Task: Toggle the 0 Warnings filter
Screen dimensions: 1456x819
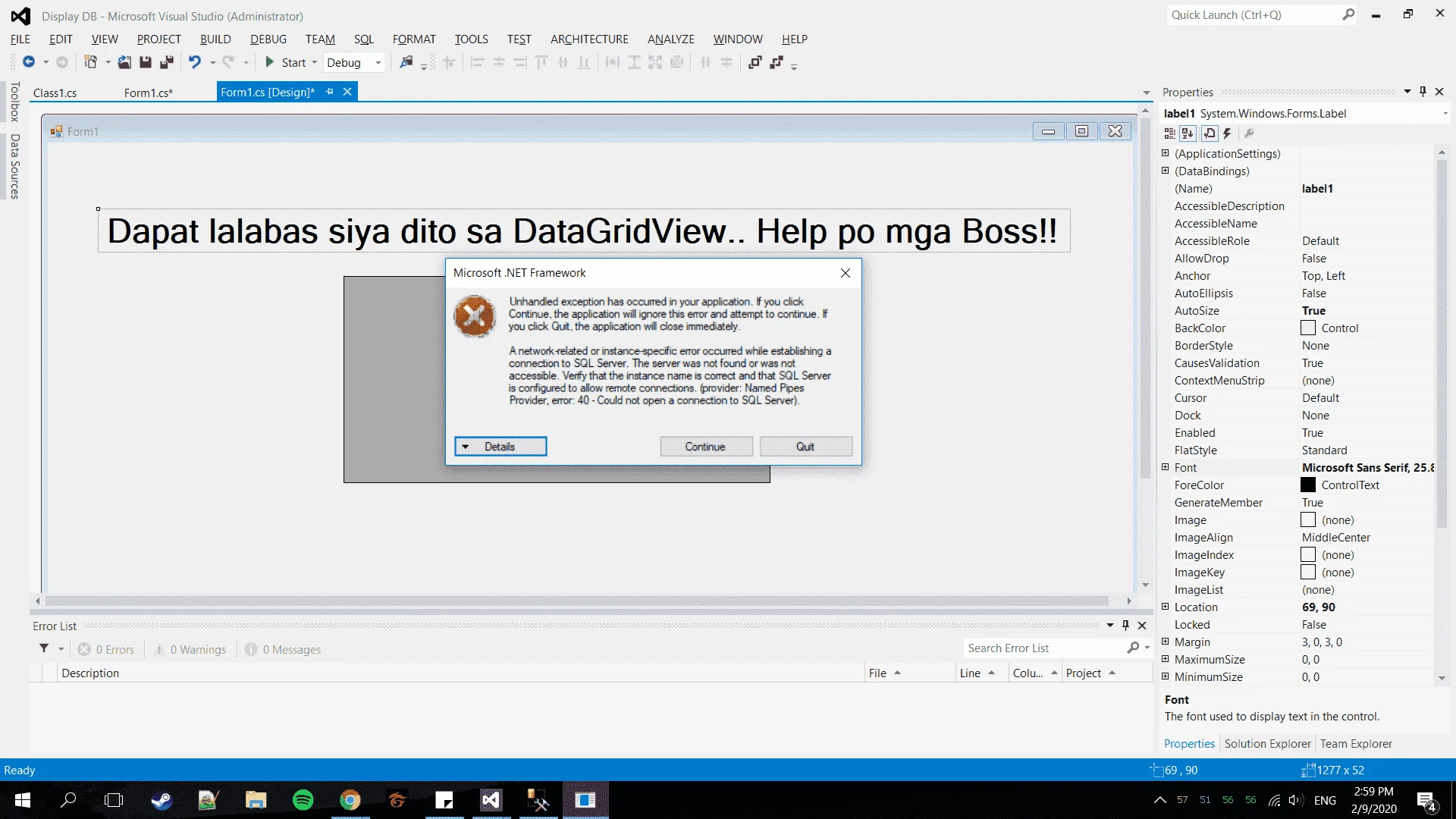Action: (x=190, y=649)
